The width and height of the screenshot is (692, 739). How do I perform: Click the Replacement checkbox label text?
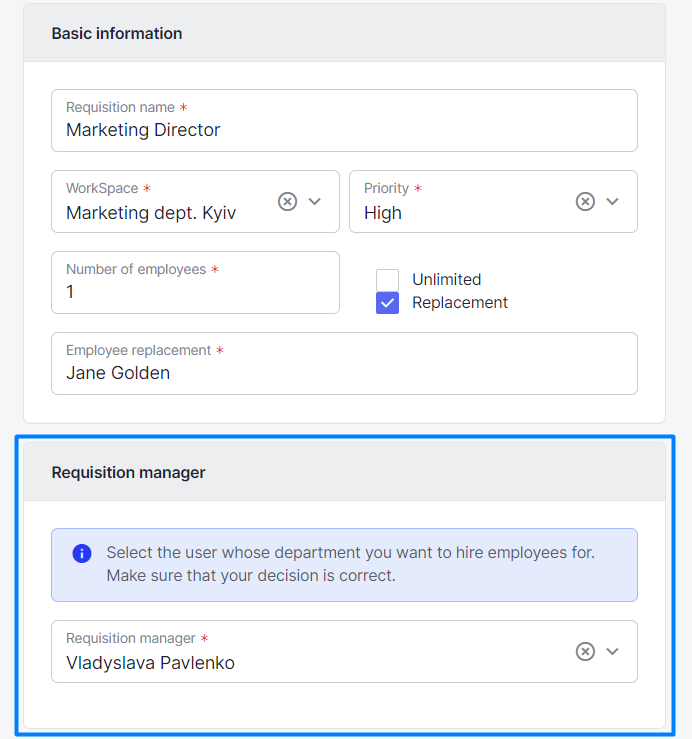(x=460, y=303)
